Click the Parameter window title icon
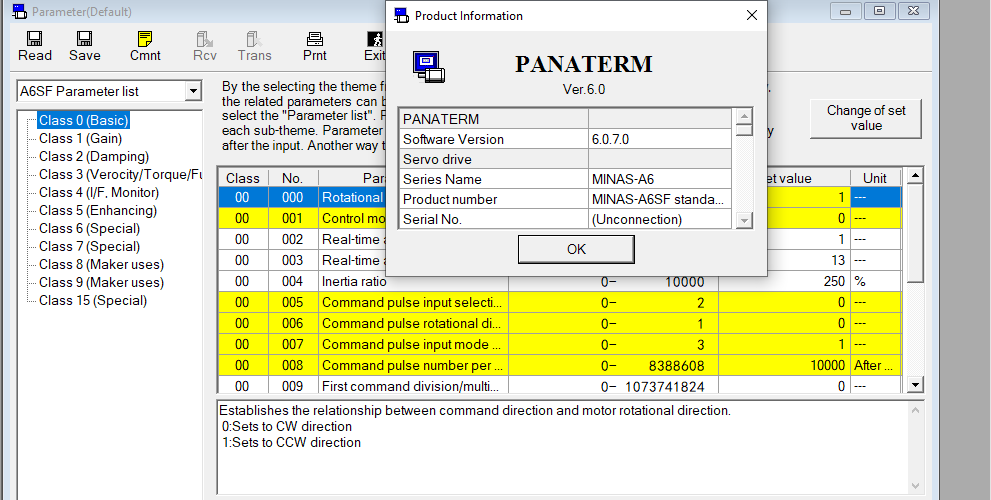The width and height of the screenshot is (991, 500). click(x=20, y=11)
